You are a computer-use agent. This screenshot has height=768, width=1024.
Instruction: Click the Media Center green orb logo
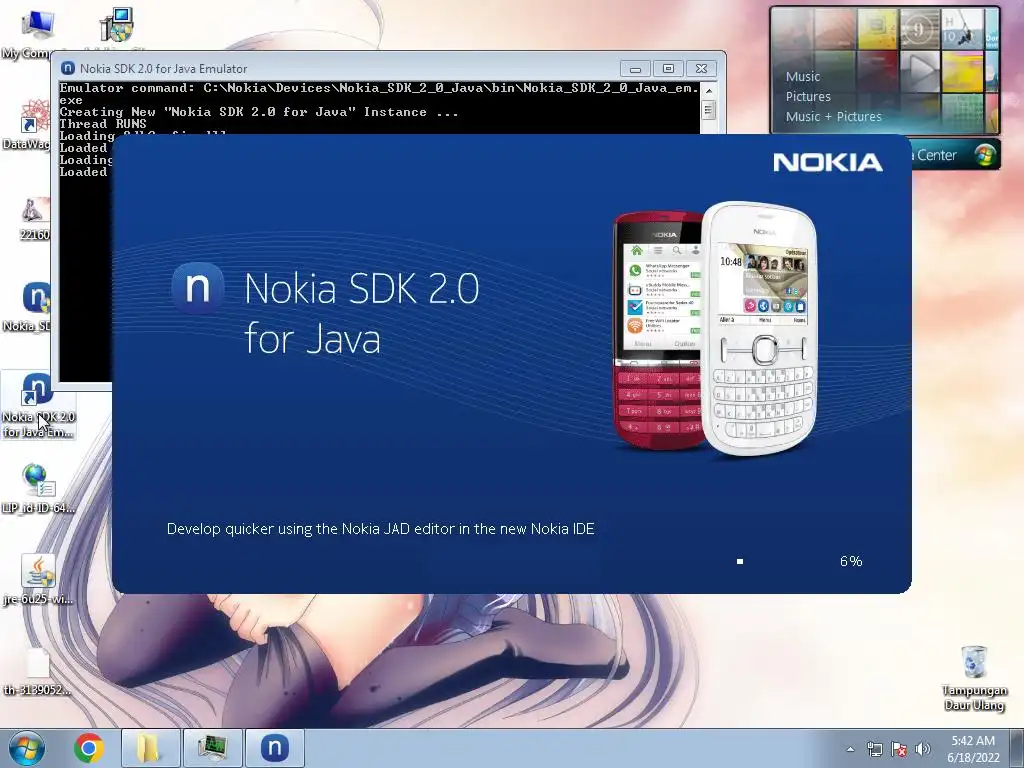pos(985,155)
